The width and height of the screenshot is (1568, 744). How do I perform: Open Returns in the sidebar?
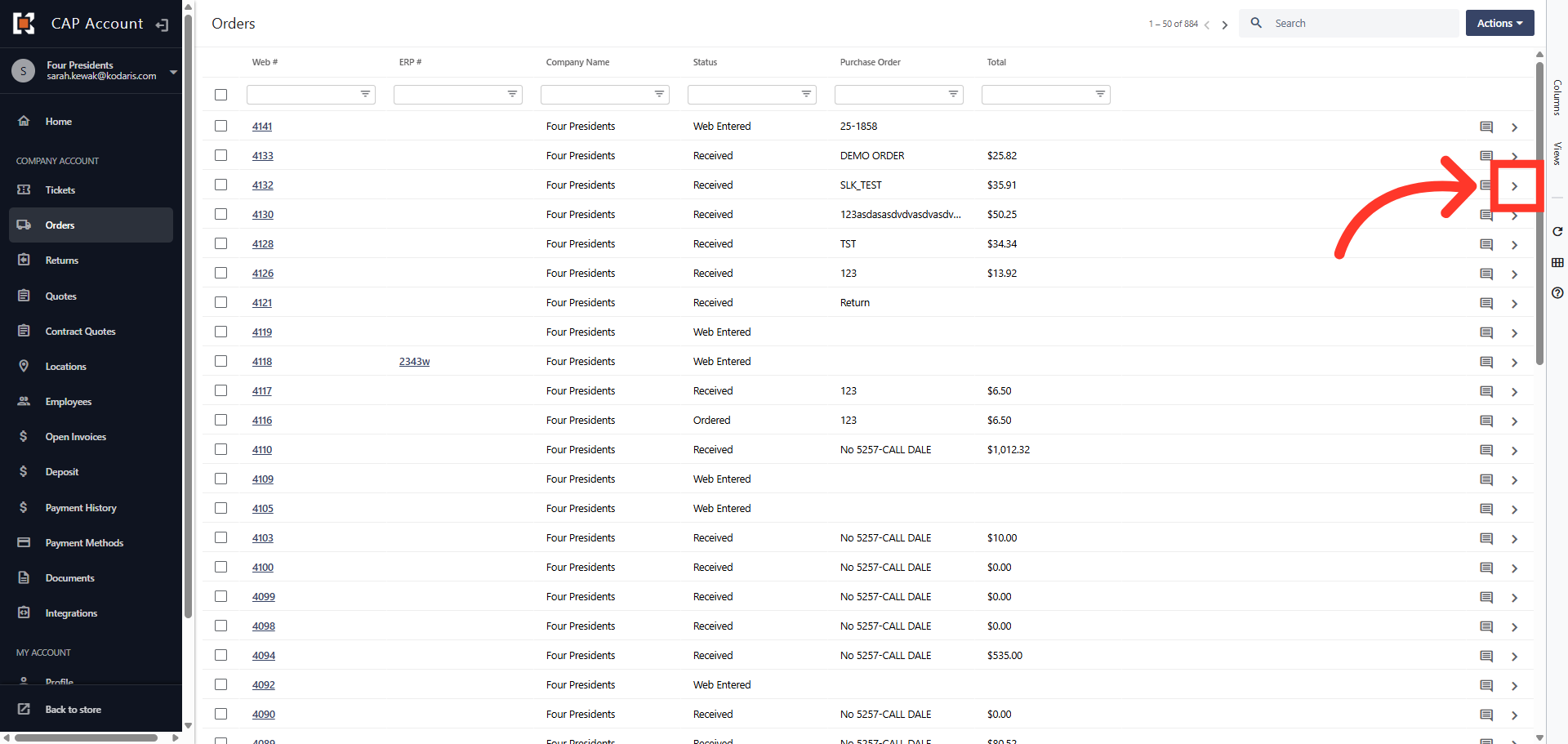(x=91, y=260)
